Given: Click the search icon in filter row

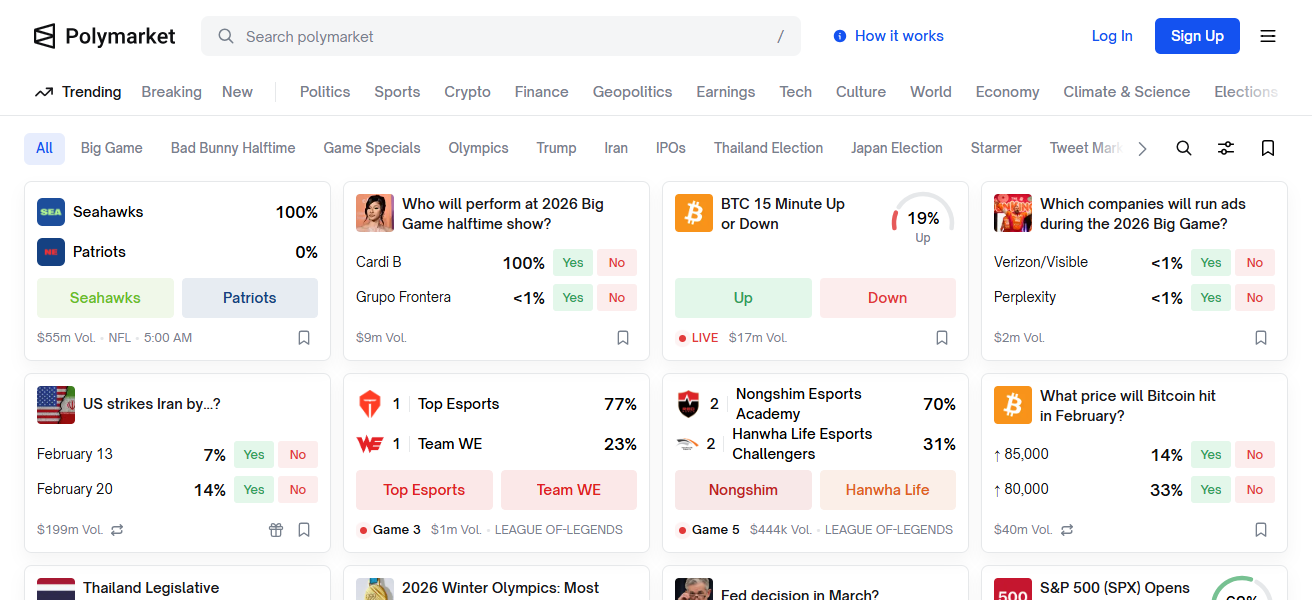Looking at the screenshot, I should [1184, 148].
